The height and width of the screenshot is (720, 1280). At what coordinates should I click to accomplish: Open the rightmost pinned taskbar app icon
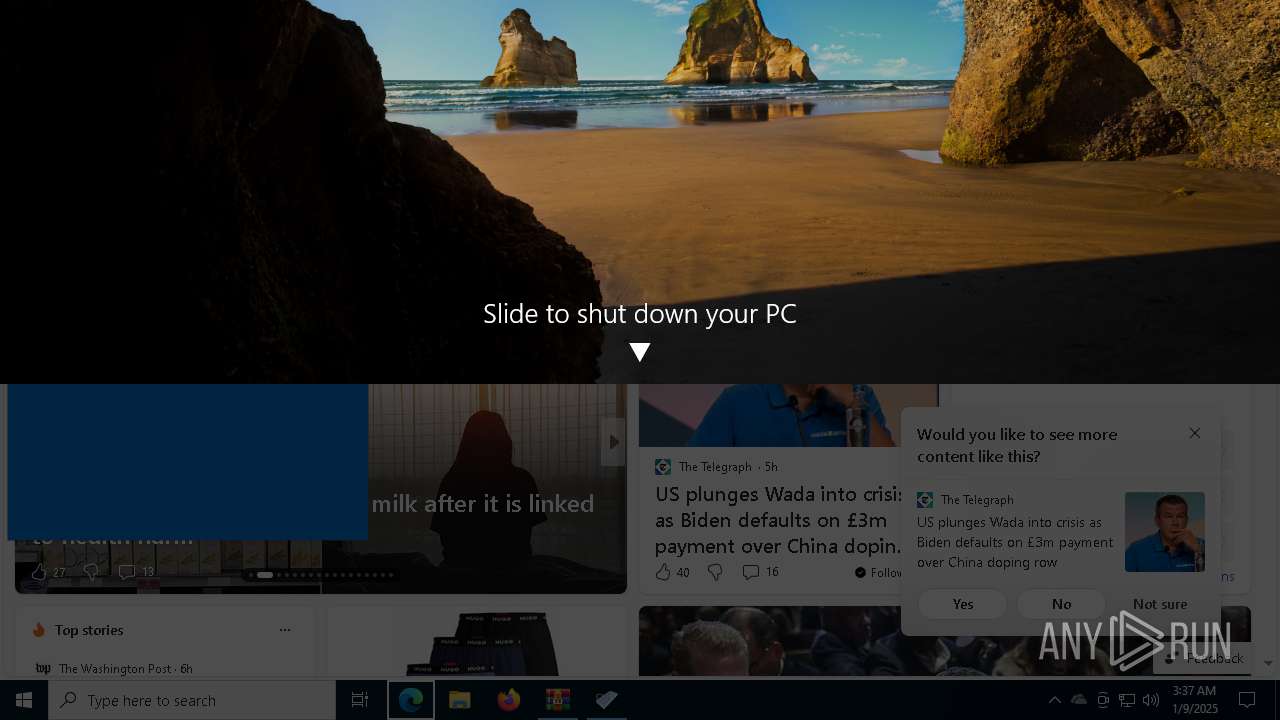(x=607, y=700)
